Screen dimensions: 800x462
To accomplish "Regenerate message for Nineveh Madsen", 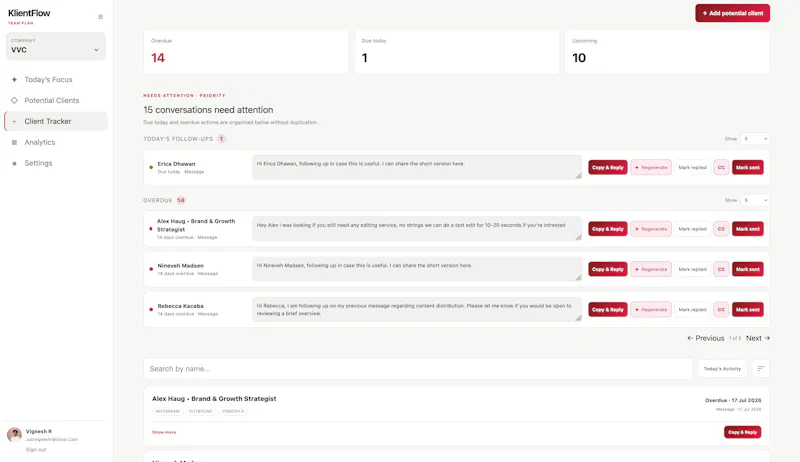I will (x=651, y=269).
